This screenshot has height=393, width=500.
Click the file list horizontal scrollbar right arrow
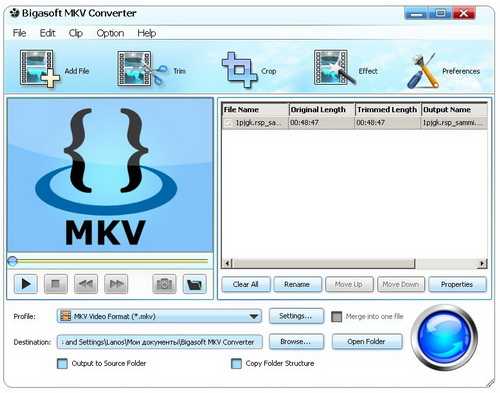[x=482, y=263]
